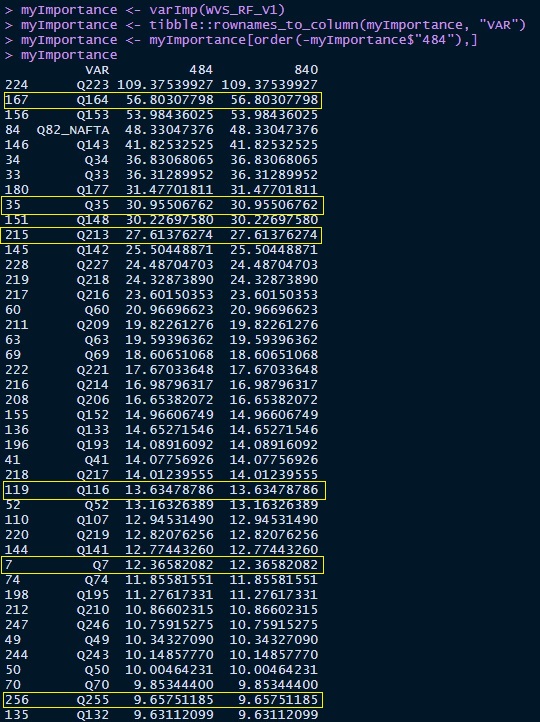The height and width of the screenshot is (722, 540).
Task: Click the value 109.37539927 in column 484
Action: (165, 85)
